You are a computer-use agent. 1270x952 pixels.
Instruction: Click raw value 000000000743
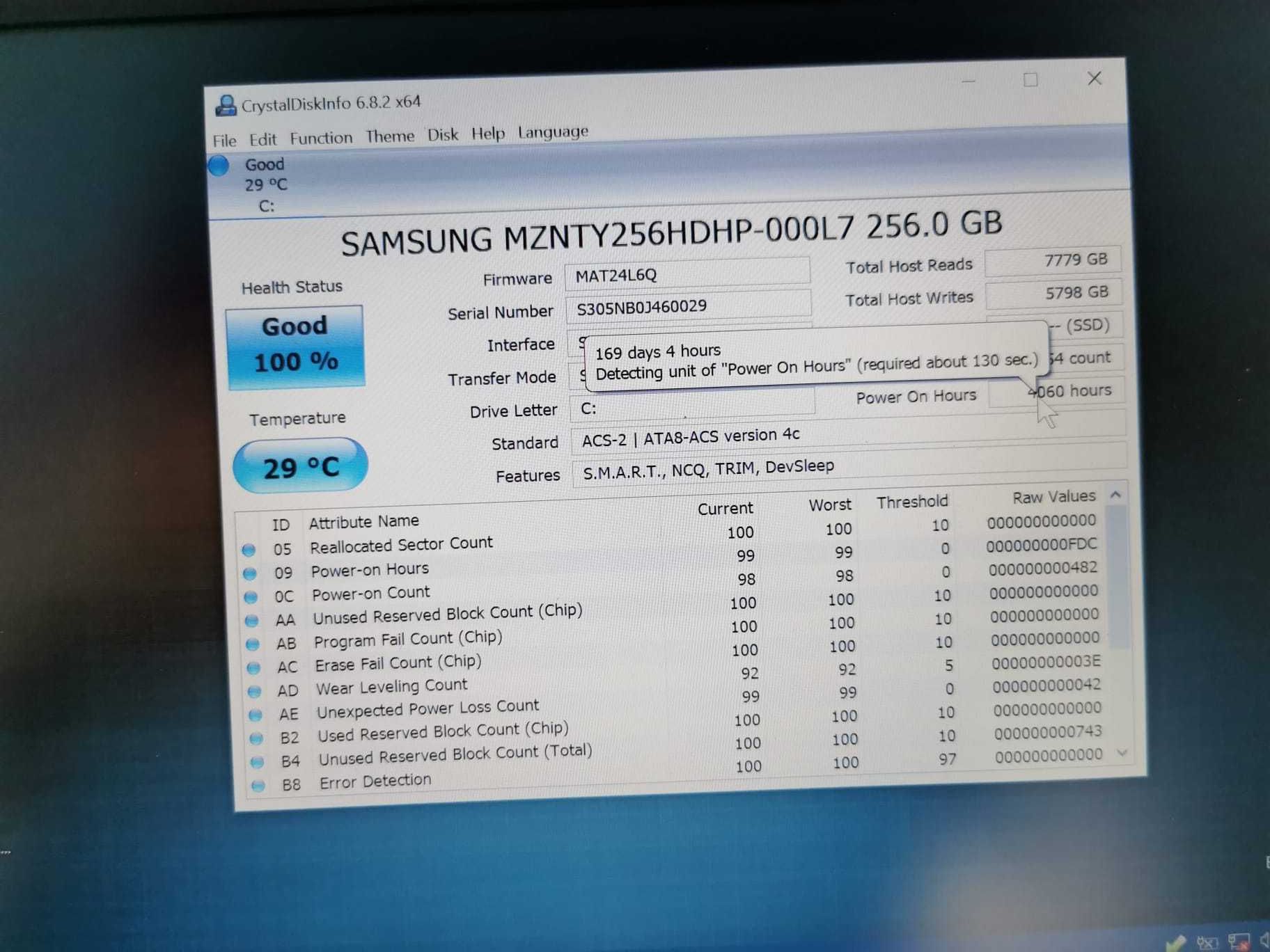tap(1048, 732)
